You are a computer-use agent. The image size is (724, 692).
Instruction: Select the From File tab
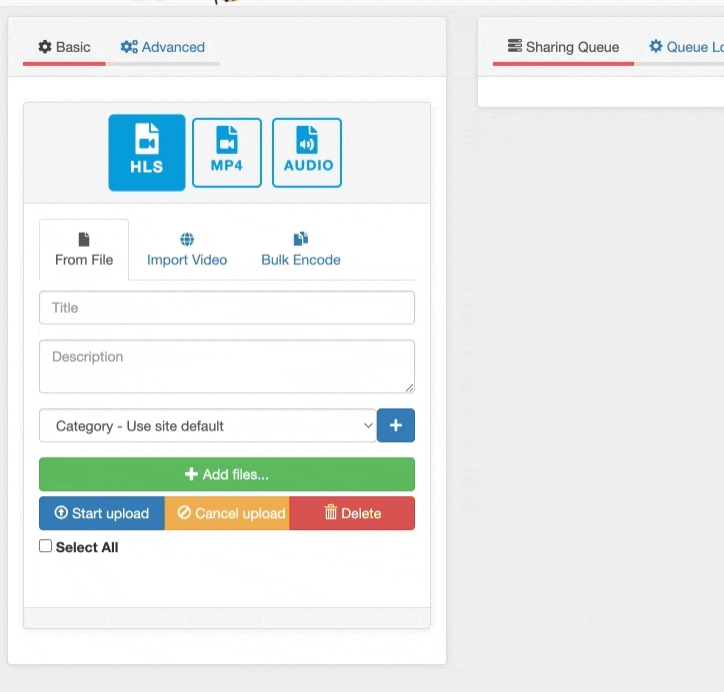click(84, 250)
